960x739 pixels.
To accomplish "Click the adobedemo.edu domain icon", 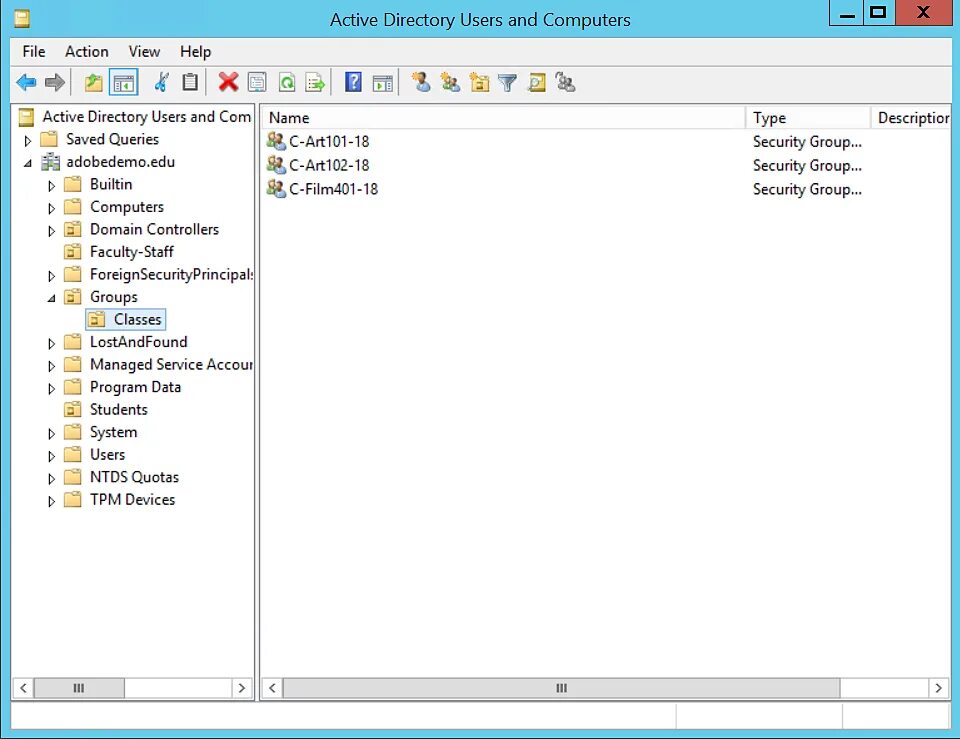I will 50,162.
